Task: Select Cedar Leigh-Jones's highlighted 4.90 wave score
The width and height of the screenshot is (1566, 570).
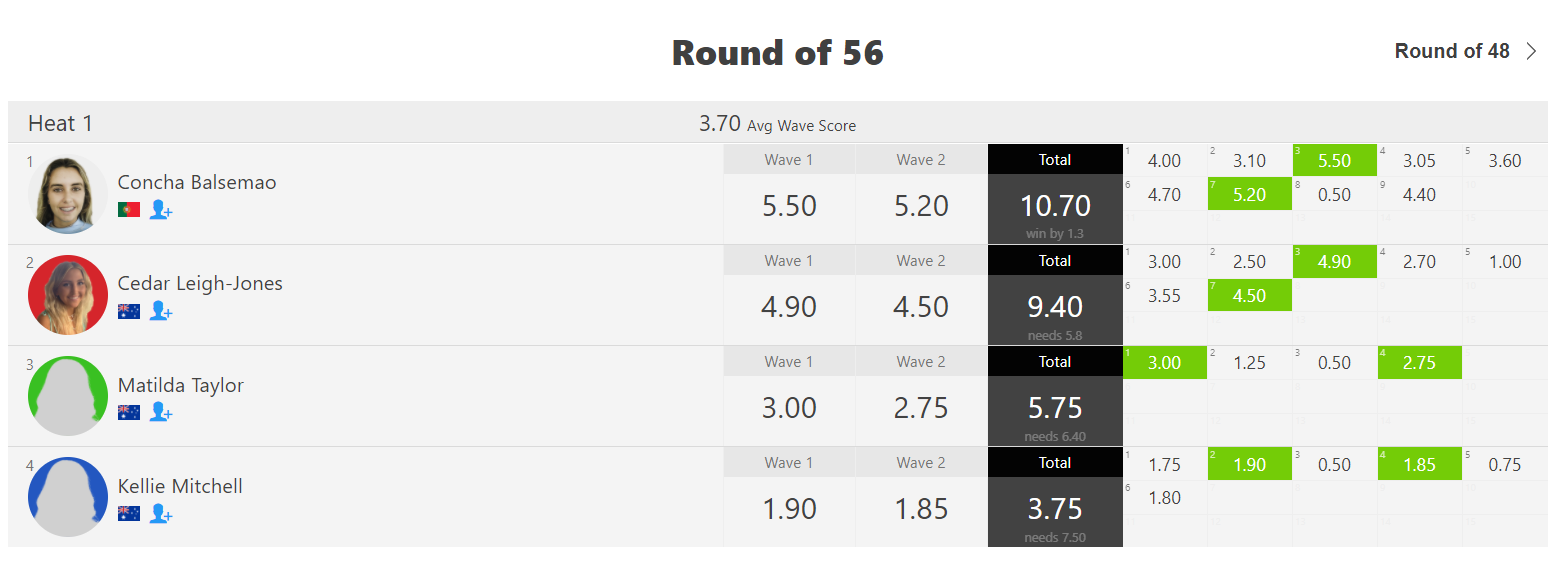Action: [x=1335, y=261]
